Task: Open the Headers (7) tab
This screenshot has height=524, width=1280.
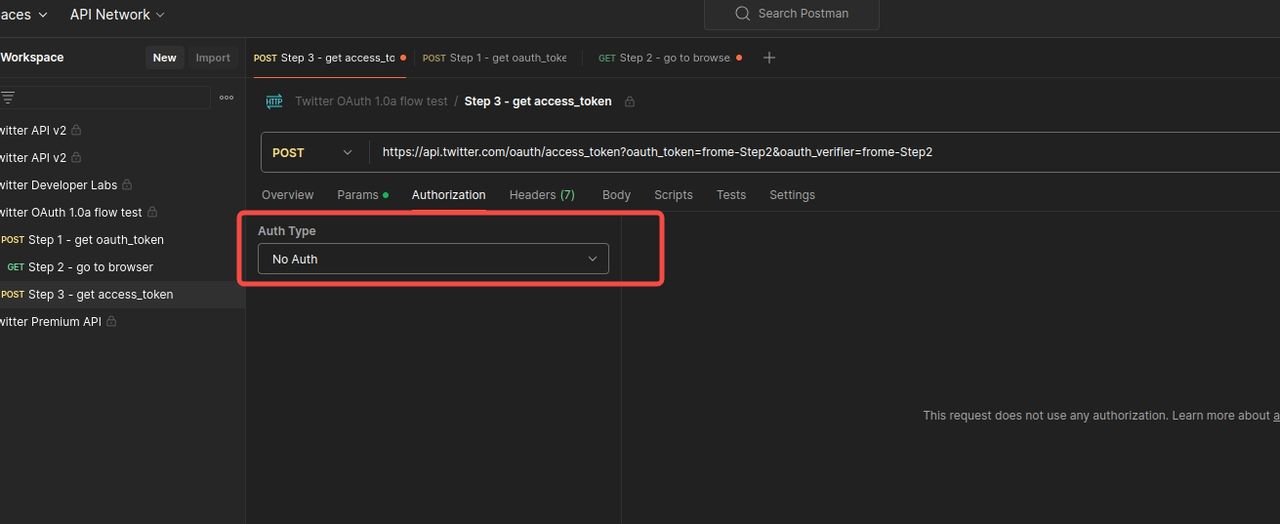Action: pyautogui.click(x=542, y=195)
